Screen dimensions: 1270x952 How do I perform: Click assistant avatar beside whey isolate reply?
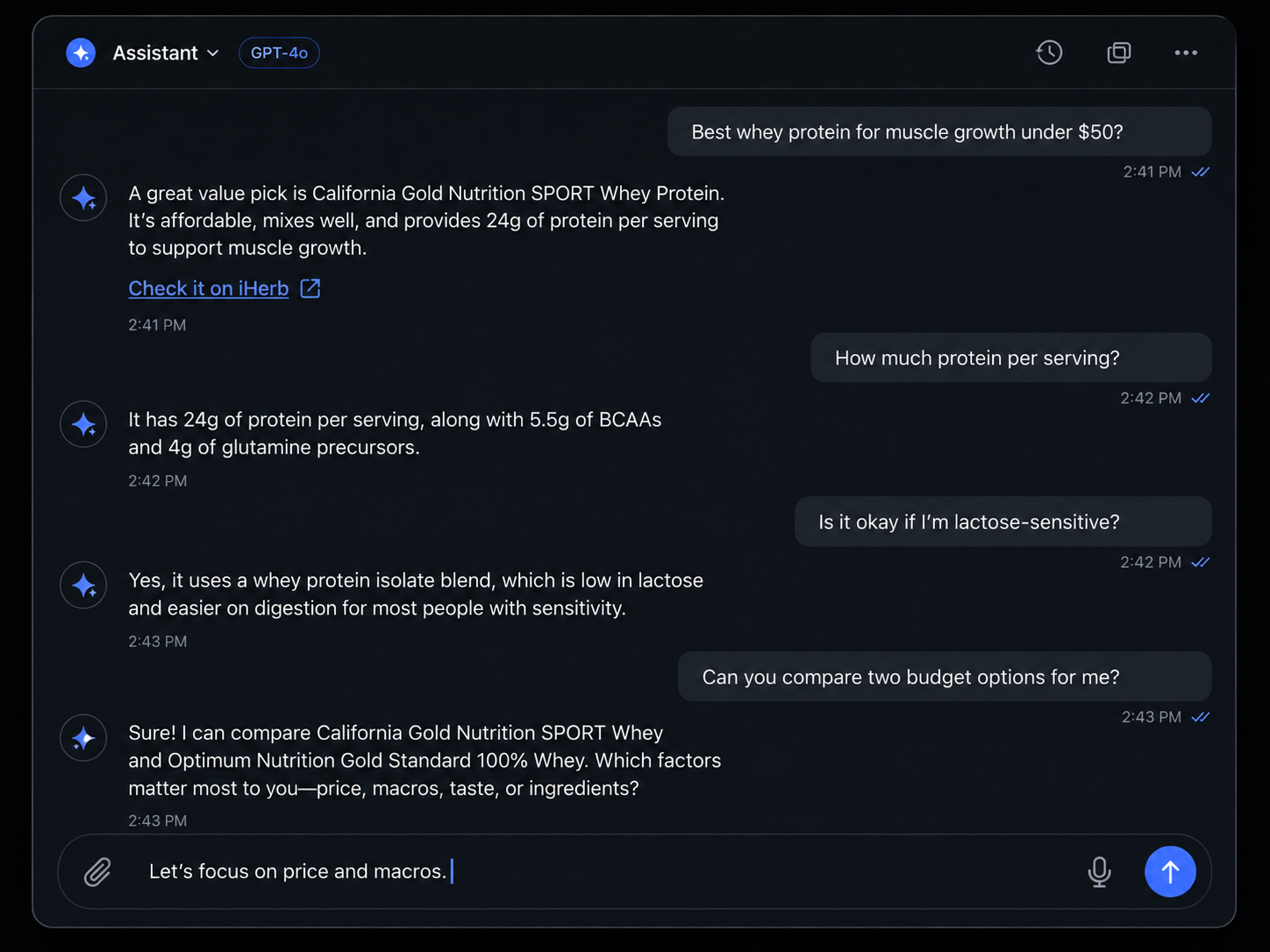pos(83,585)
